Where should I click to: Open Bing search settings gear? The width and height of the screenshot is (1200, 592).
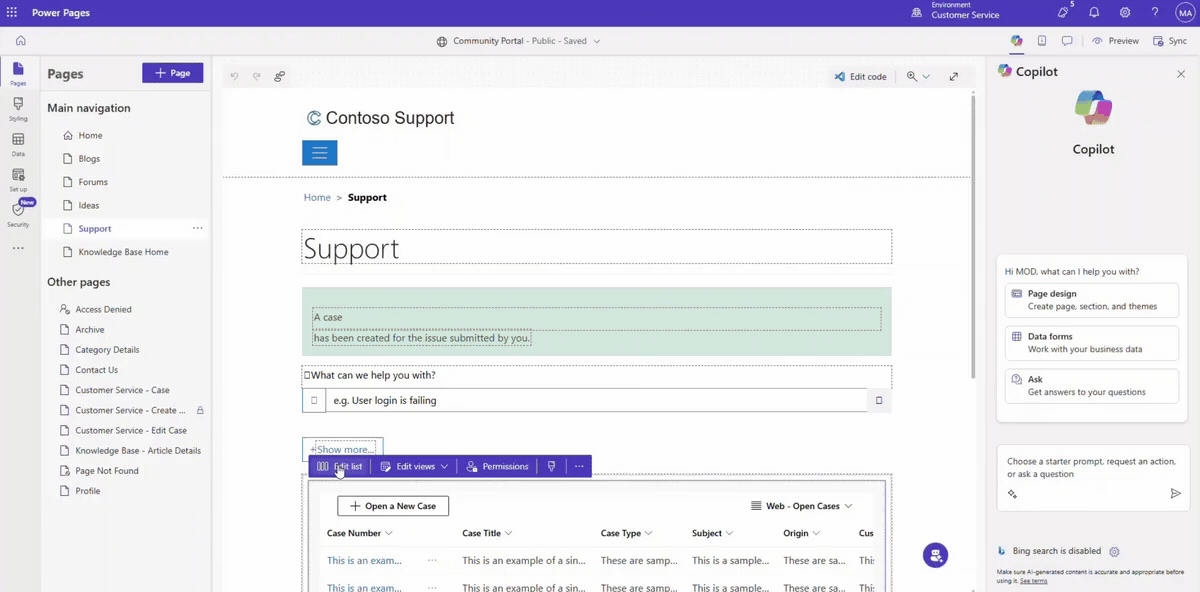[x=1115, y=551]
